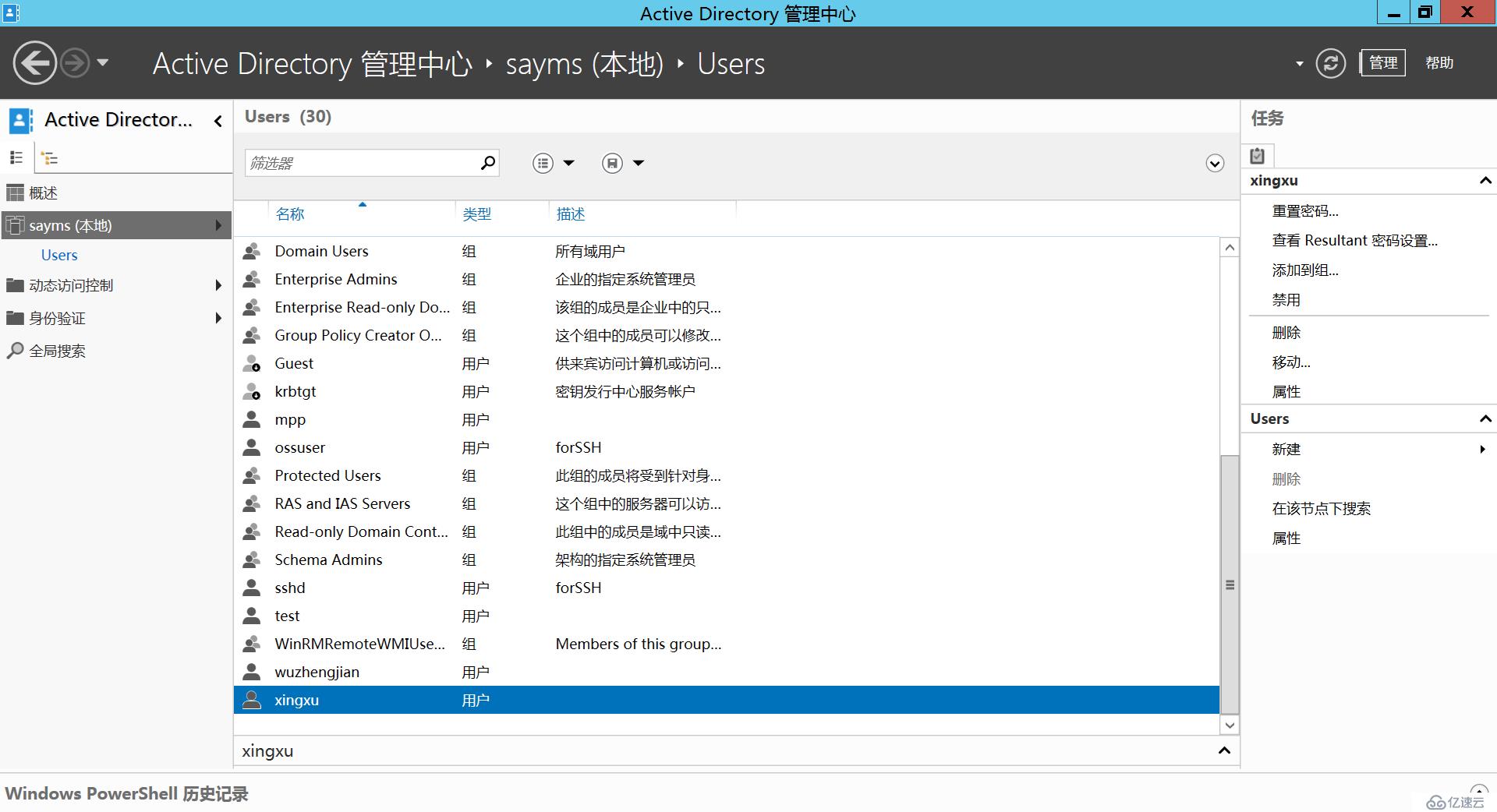Collapse the navigation pane

(218, 121)
